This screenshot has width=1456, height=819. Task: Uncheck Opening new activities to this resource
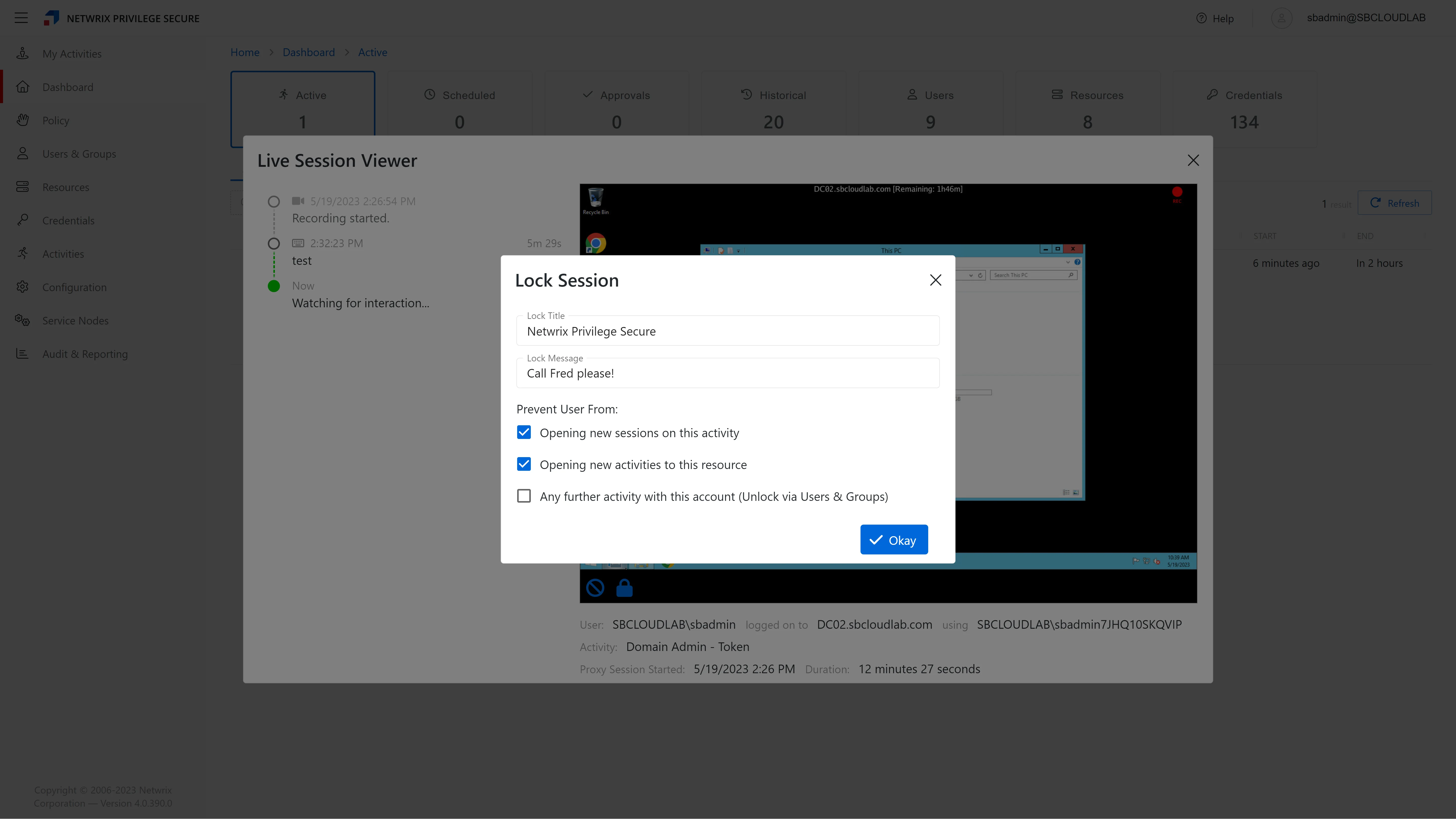pos(524,464)
